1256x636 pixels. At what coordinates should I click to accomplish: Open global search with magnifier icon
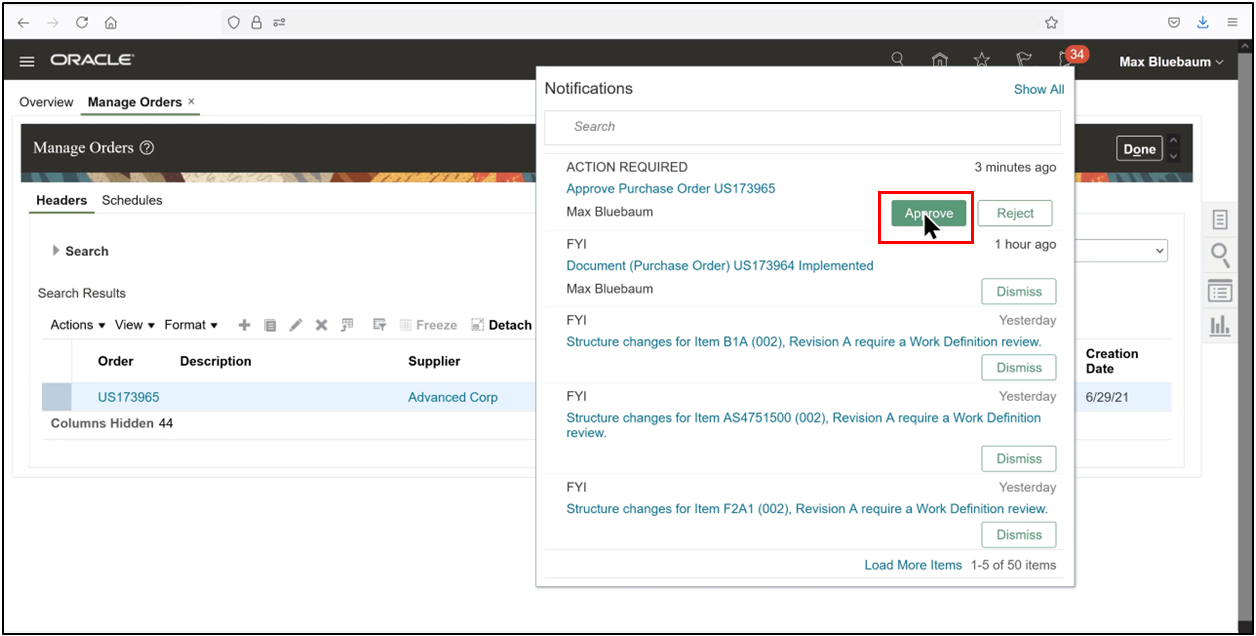[x=897, y=59]
